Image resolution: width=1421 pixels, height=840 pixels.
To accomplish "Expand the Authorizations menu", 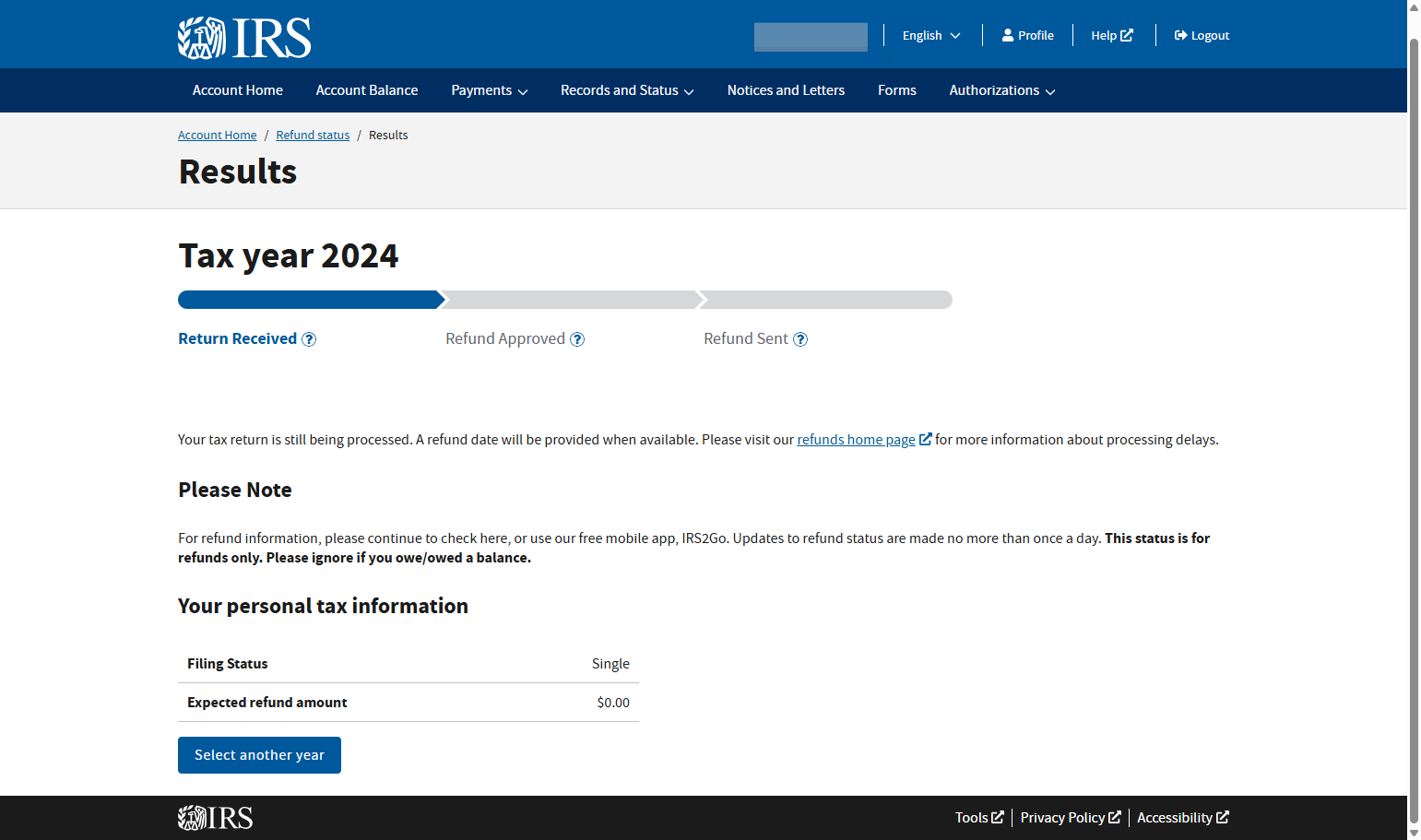I will coord(1002,90).
